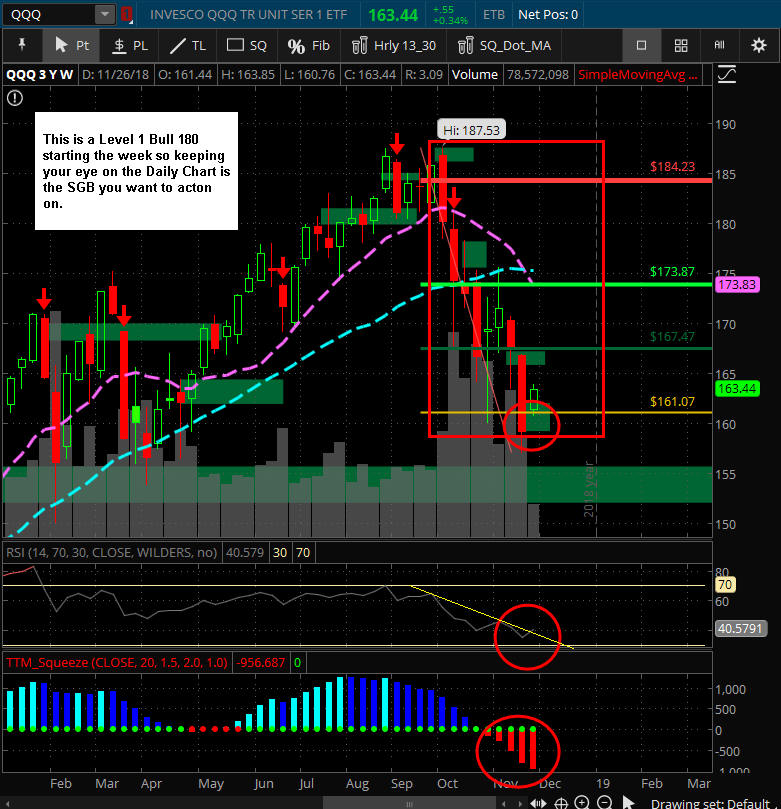Viewport: 781px width, 809px height.
Task: Click the TTM_Squeeze study title label
Action: (117, 662)
